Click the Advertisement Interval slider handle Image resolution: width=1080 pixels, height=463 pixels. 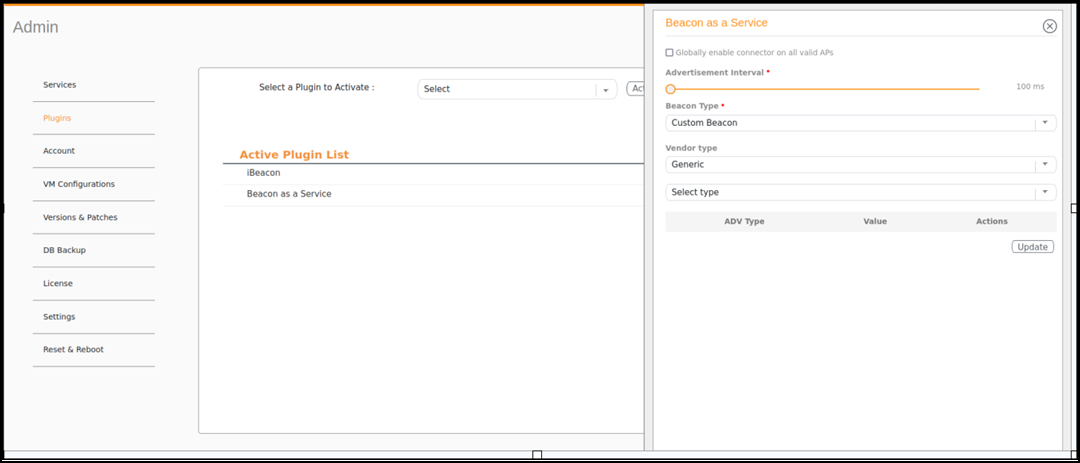670,89
